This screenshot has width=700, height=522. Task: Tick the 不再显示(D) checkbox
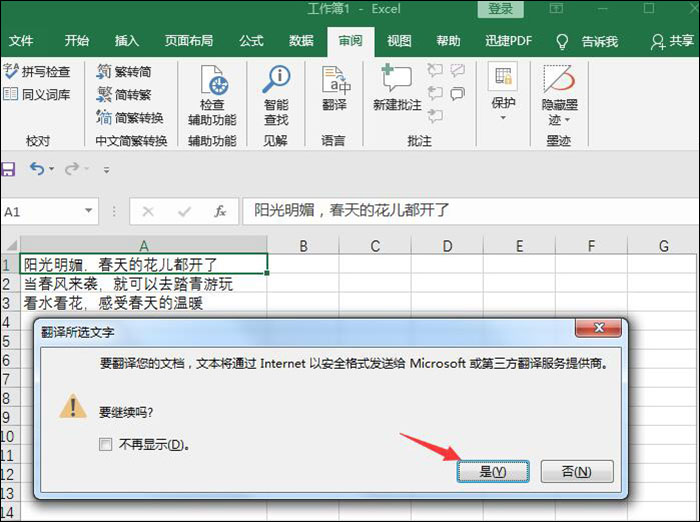(105, 444)
